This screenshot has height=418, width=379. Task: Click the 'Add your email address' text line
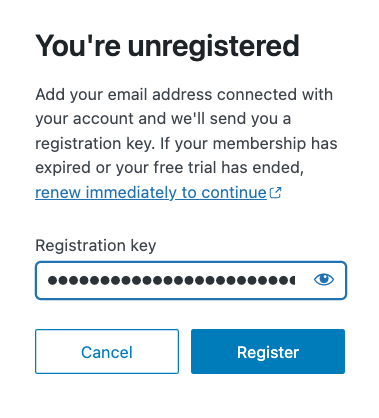pyautogui.click(x=184, y=94)
